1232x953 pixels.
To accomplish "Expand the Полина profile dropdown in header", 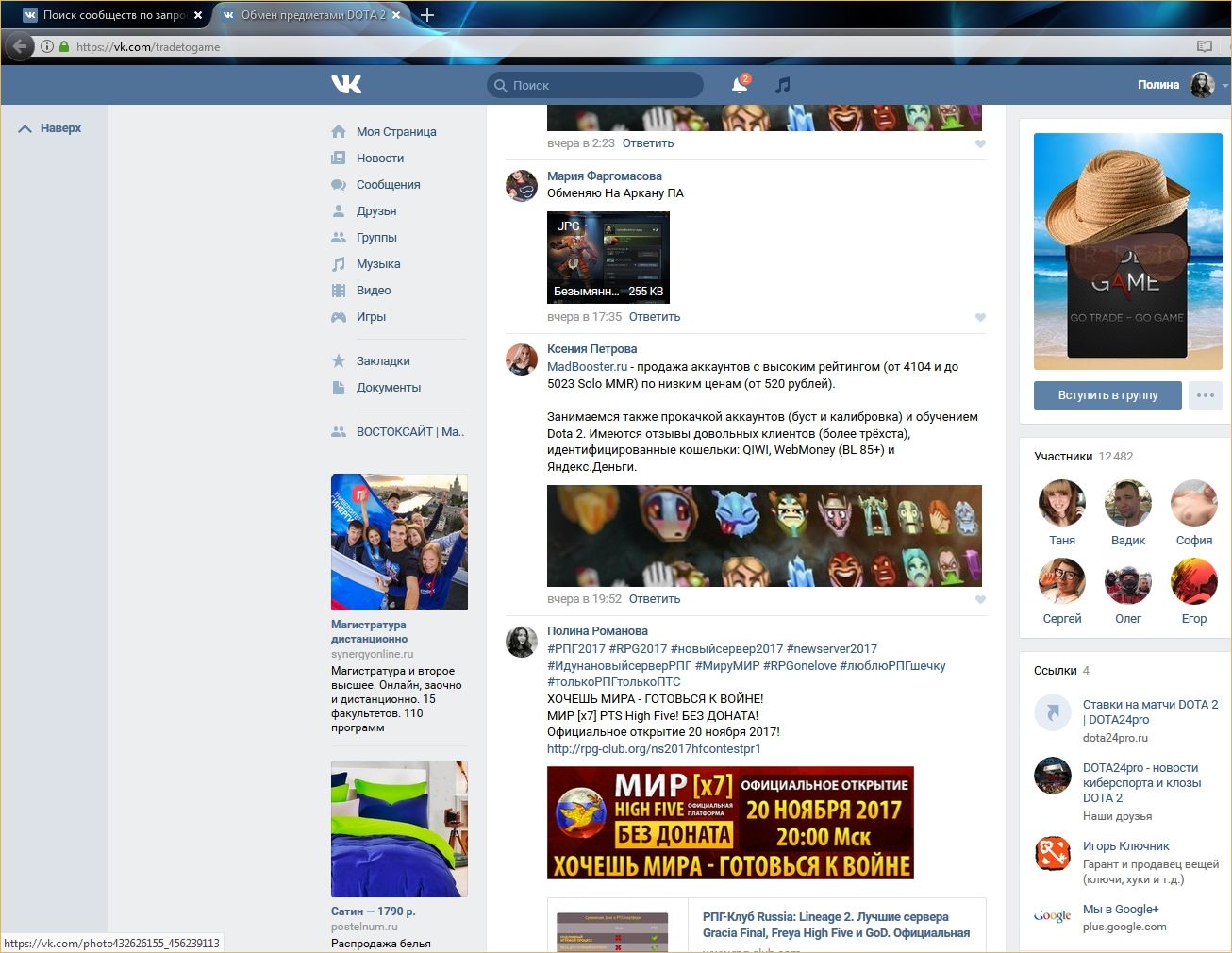I will pos(1224,85).
